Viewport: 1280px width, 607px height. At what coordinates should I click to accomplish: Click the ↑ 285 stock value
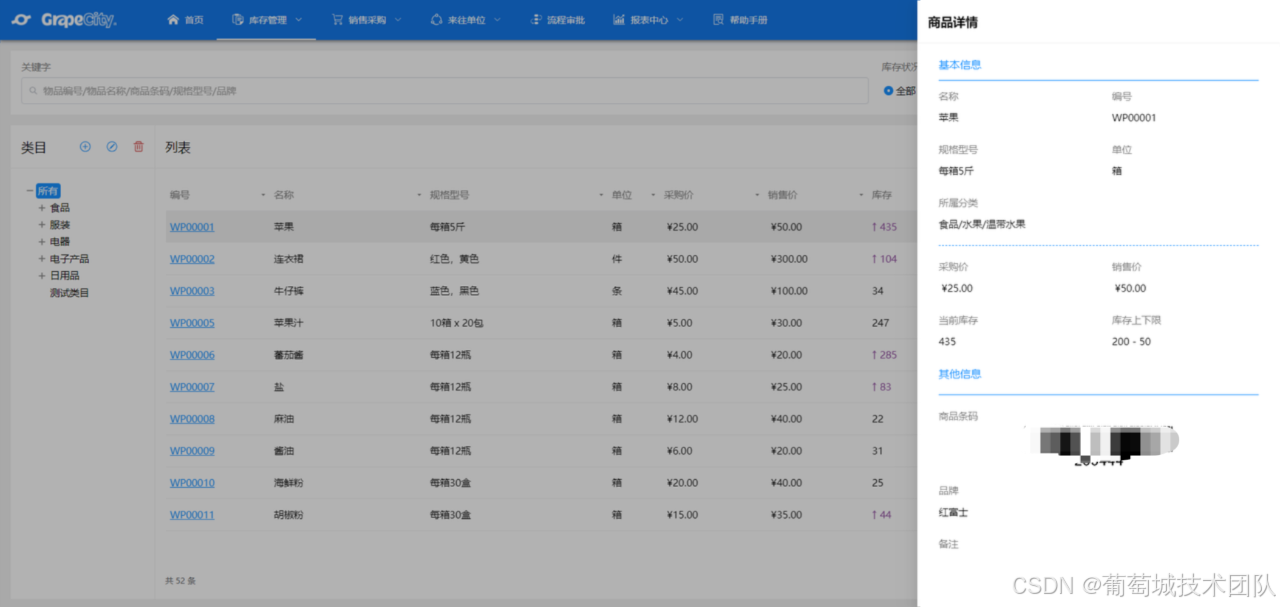pos(884,355)
